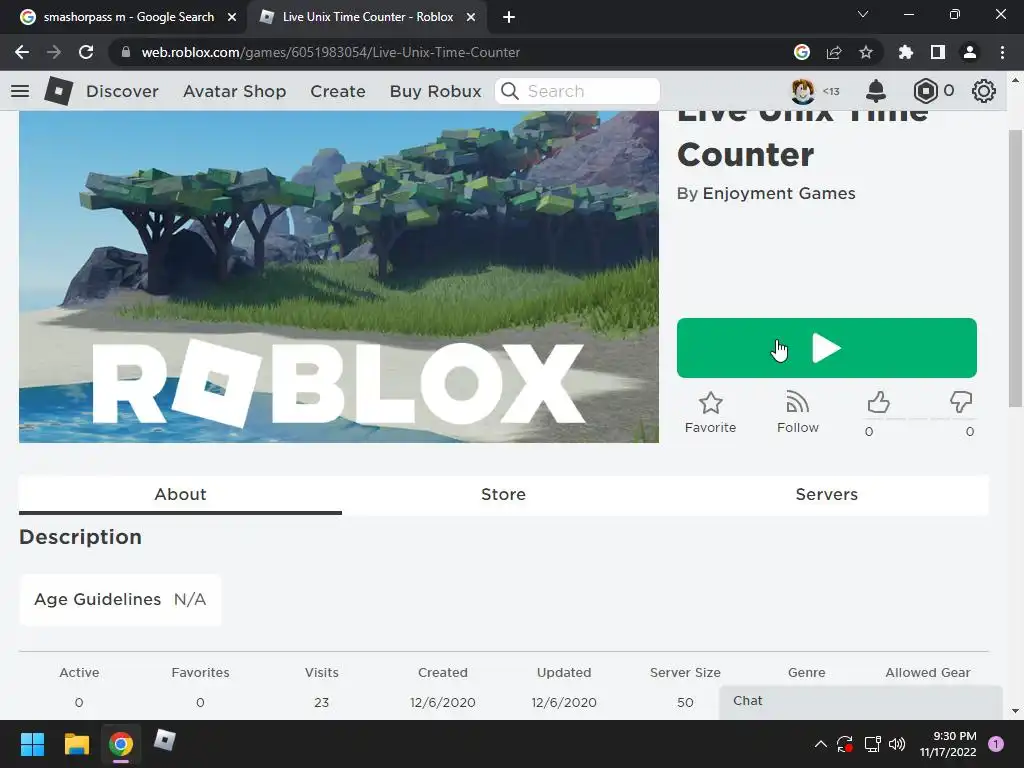1024x768 pixels.
Task: Switch to the Store tab
Action: tap(504, 494)
